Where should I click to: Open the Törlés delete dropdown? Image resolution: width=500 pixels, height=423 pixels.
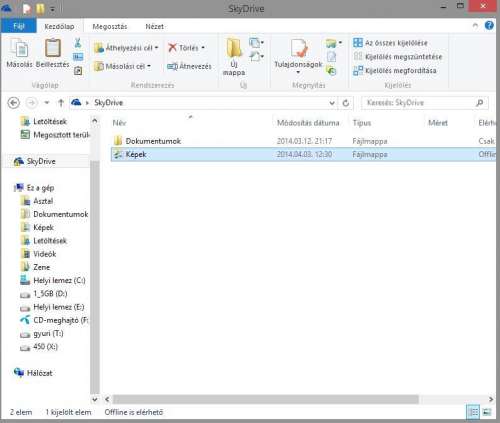tap(186, 48)
